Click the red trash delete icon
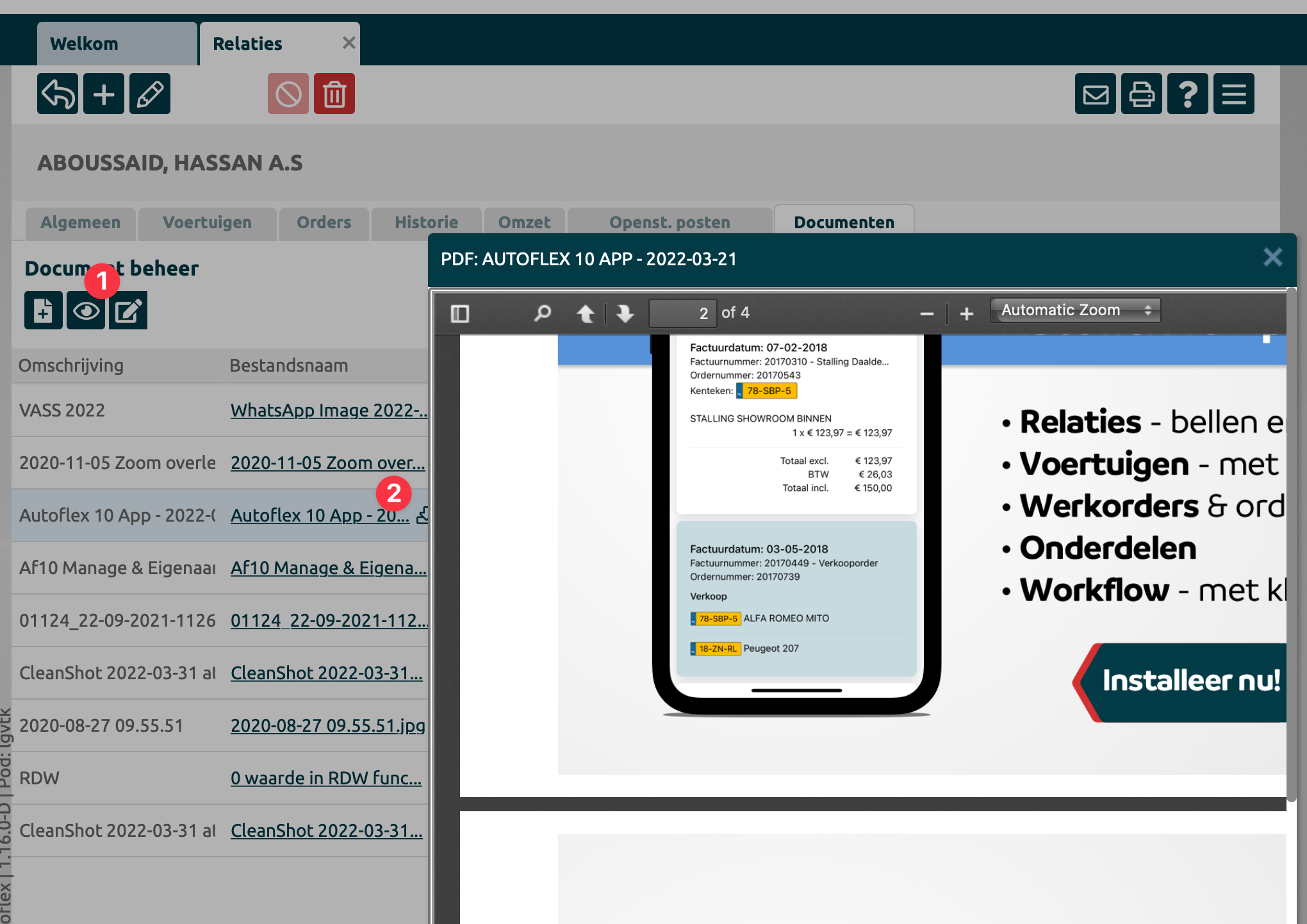1307x924 pixels. click(334, 94)
